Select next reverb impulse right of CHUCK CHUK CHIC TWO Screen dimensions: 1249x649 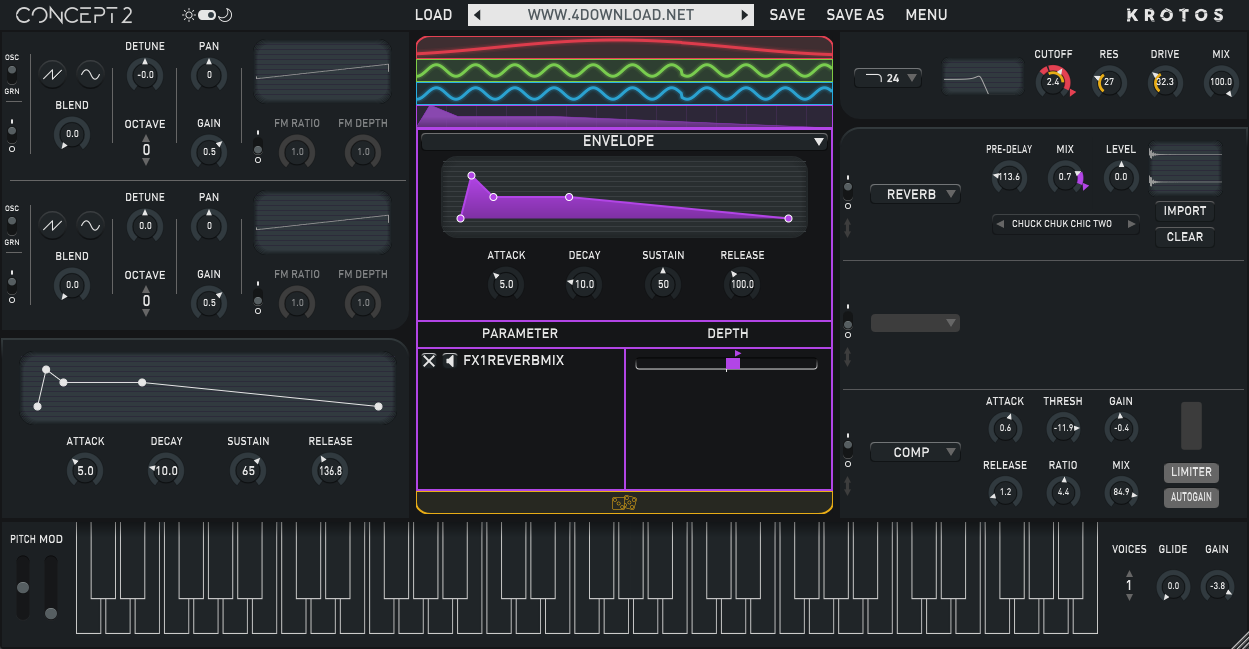point(1131,224)
